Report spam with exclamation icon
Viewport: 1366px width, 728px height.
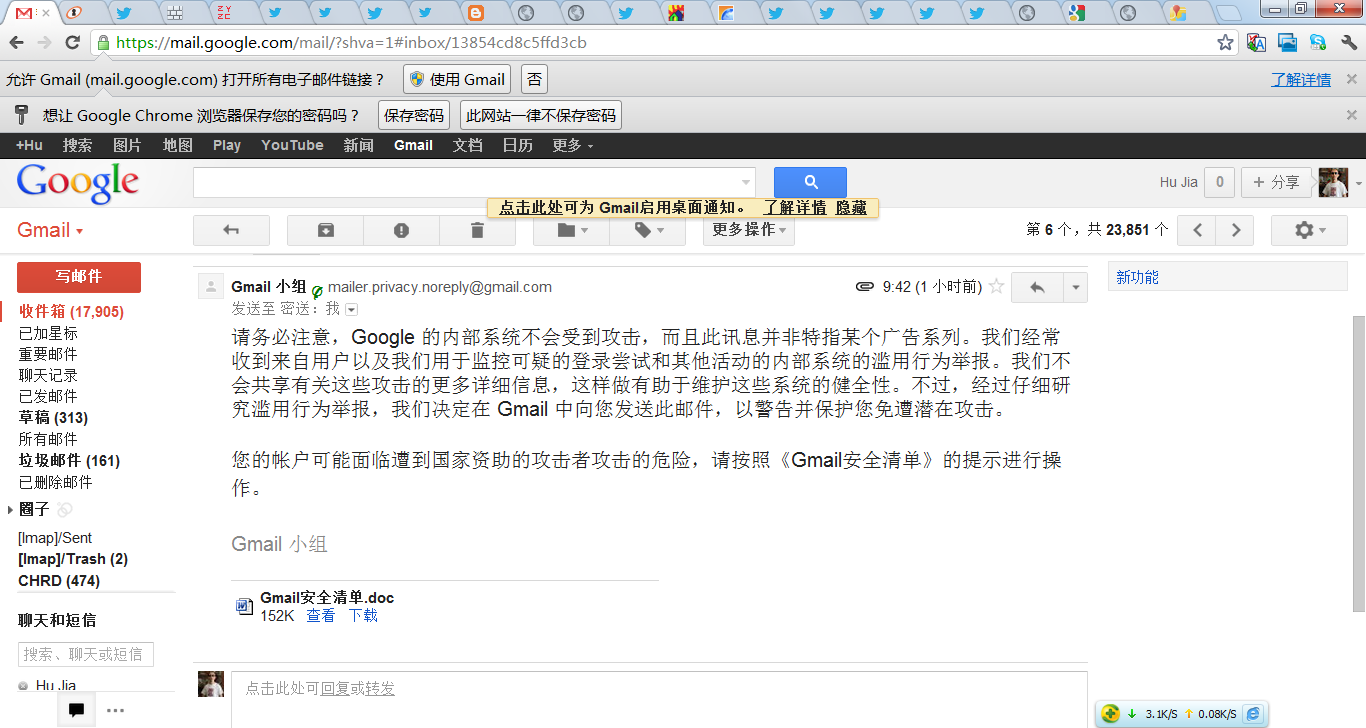point(401,230)
